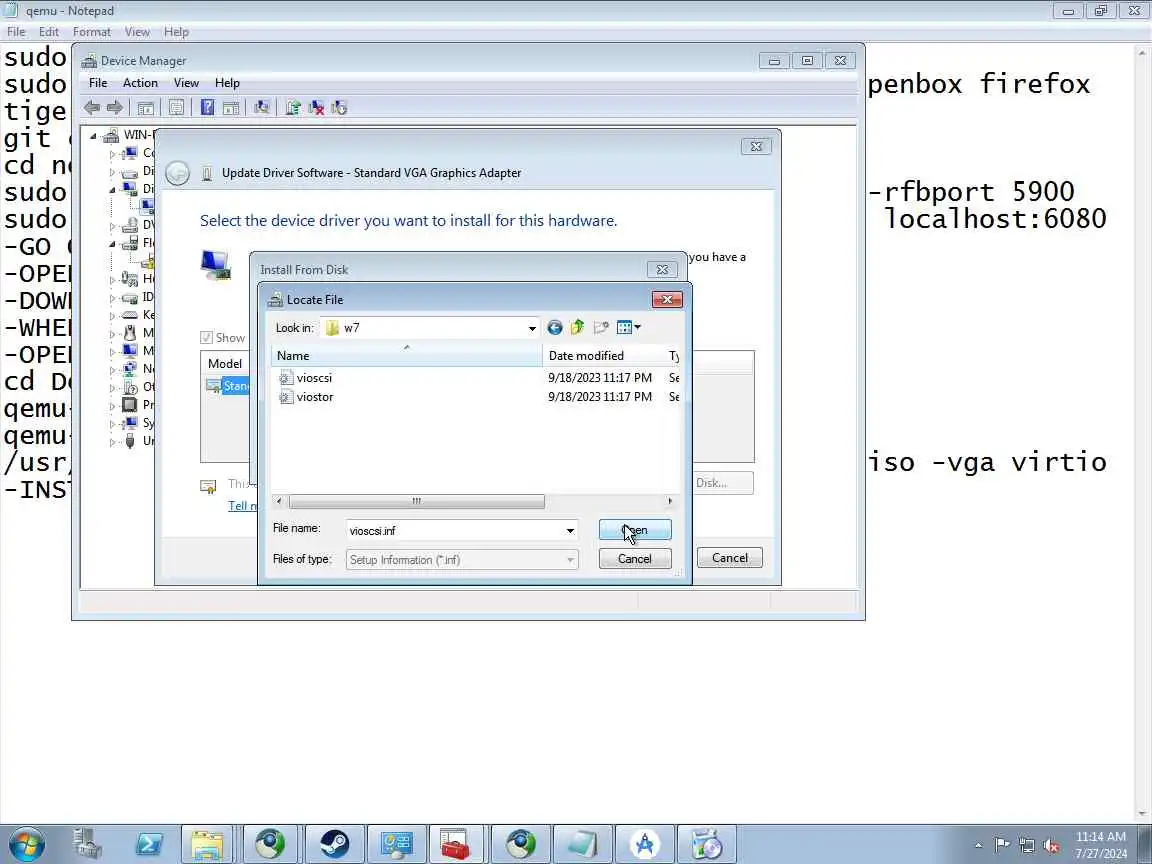
Task: Collapse the WIN- computer root node
Action: [x=93, y=135]
